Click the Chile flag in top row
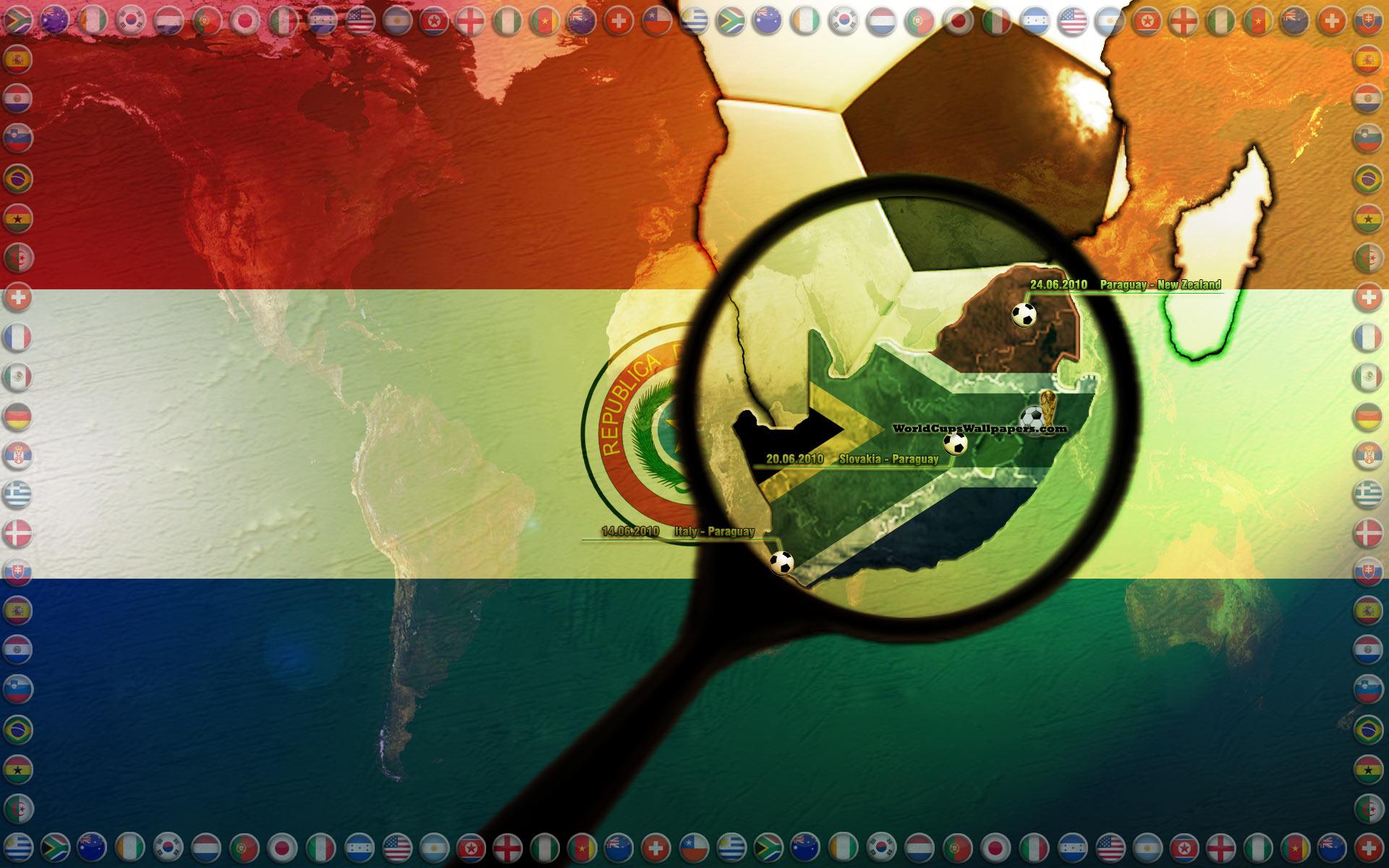1389x868 pixels. point(657,22)
